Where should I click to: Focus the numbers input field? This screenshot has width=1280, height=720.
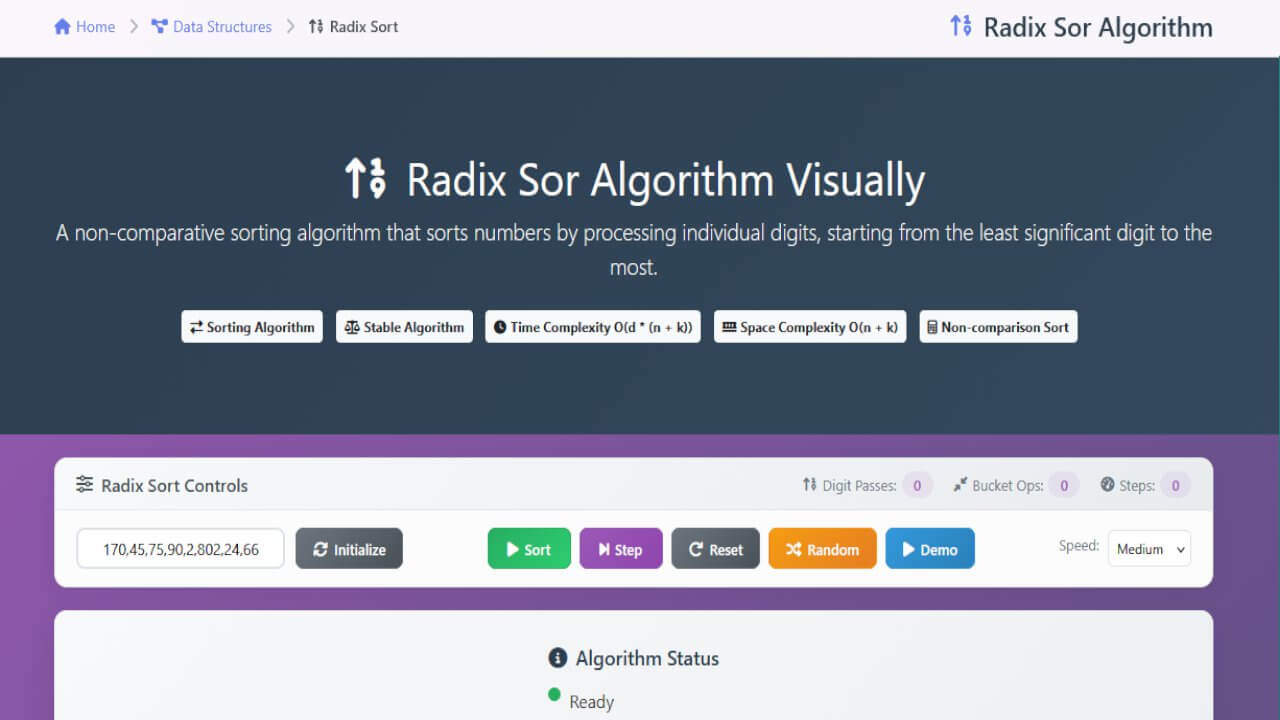181,549
